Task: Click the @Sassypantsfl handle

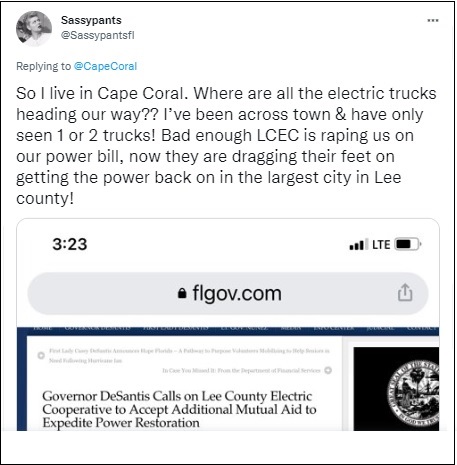Action: point(97,35)
